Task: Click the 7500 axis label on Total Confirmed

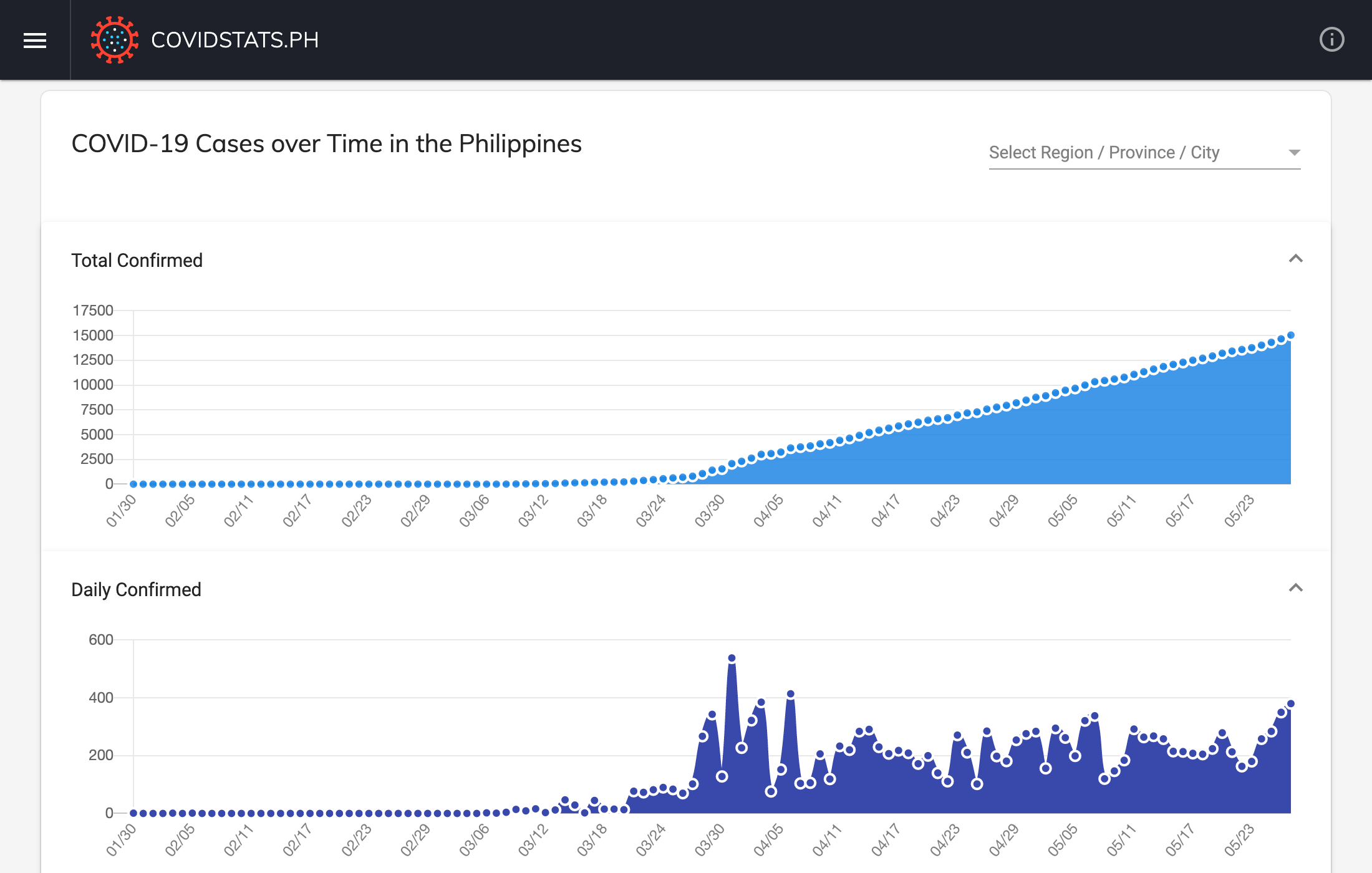Action: point(97,410)
